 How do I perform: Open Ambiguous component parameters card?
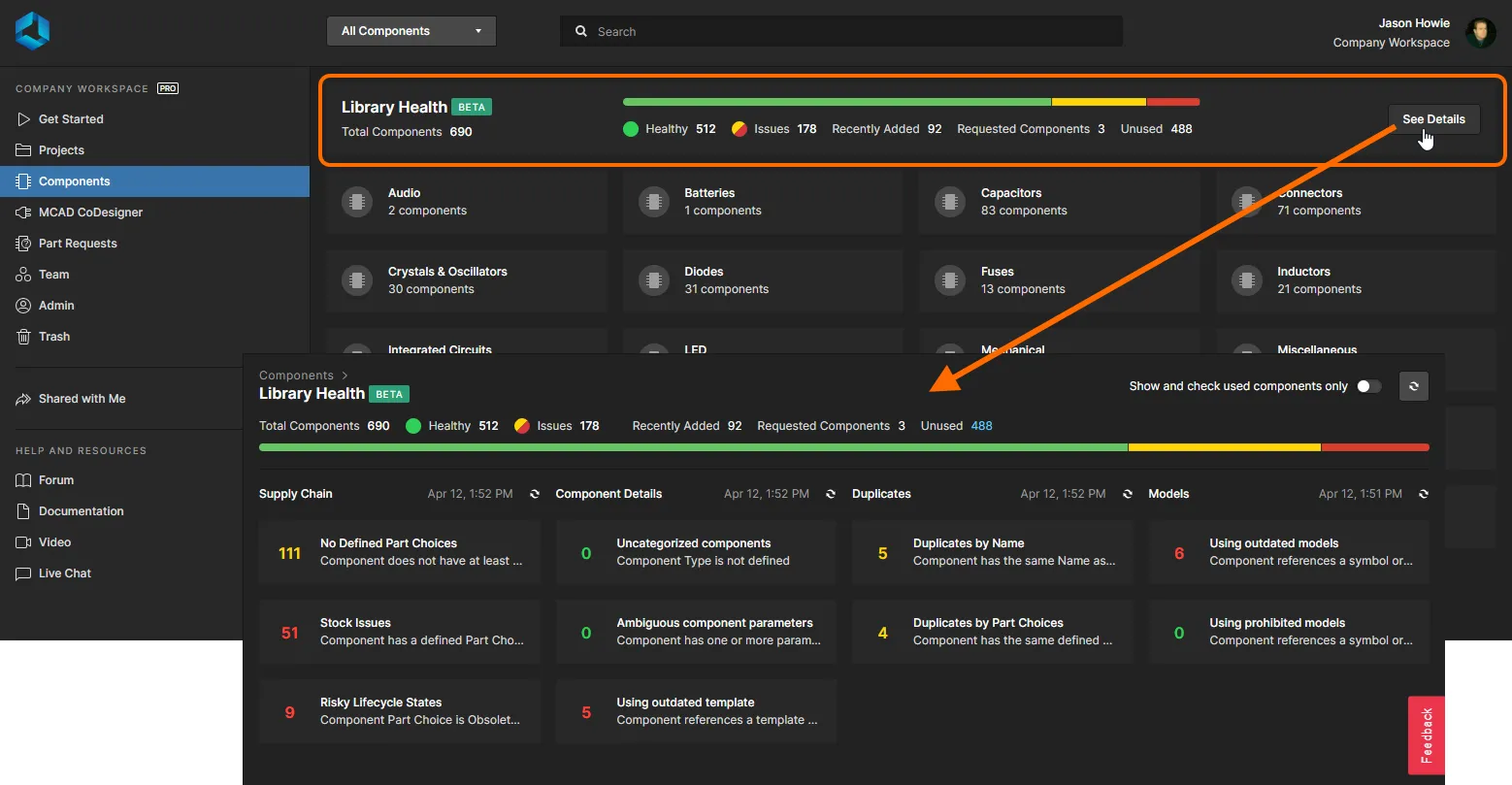point(696,633)
